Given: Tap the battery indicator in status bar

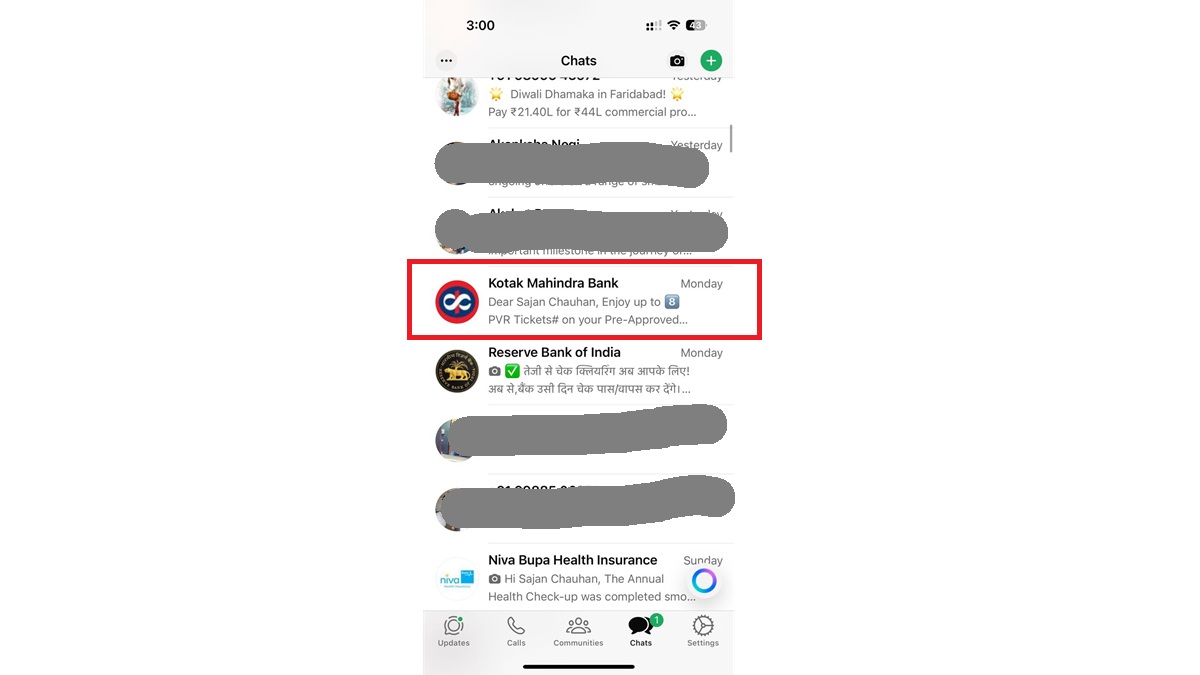Looking at the screenshot, I should (696, 25).
